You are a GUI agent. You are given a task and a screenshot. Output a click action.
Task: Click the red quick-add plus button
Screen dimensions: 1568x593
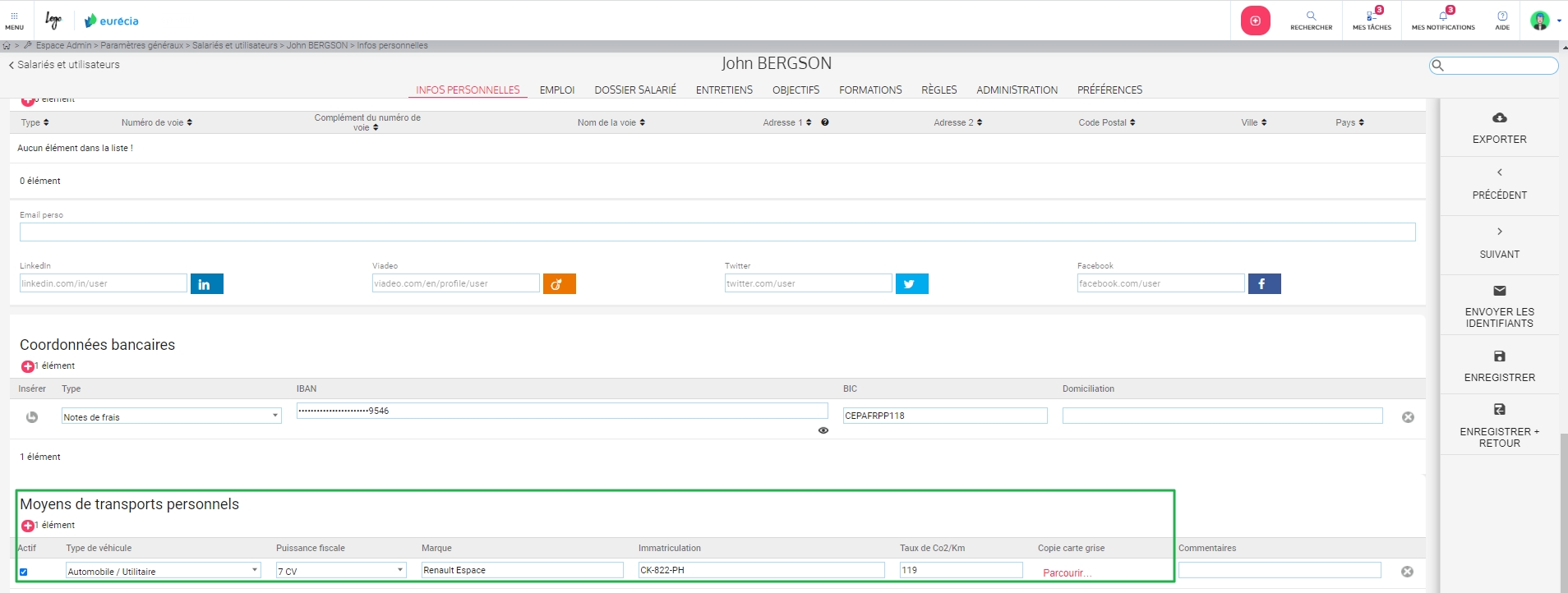point(1255,21)
